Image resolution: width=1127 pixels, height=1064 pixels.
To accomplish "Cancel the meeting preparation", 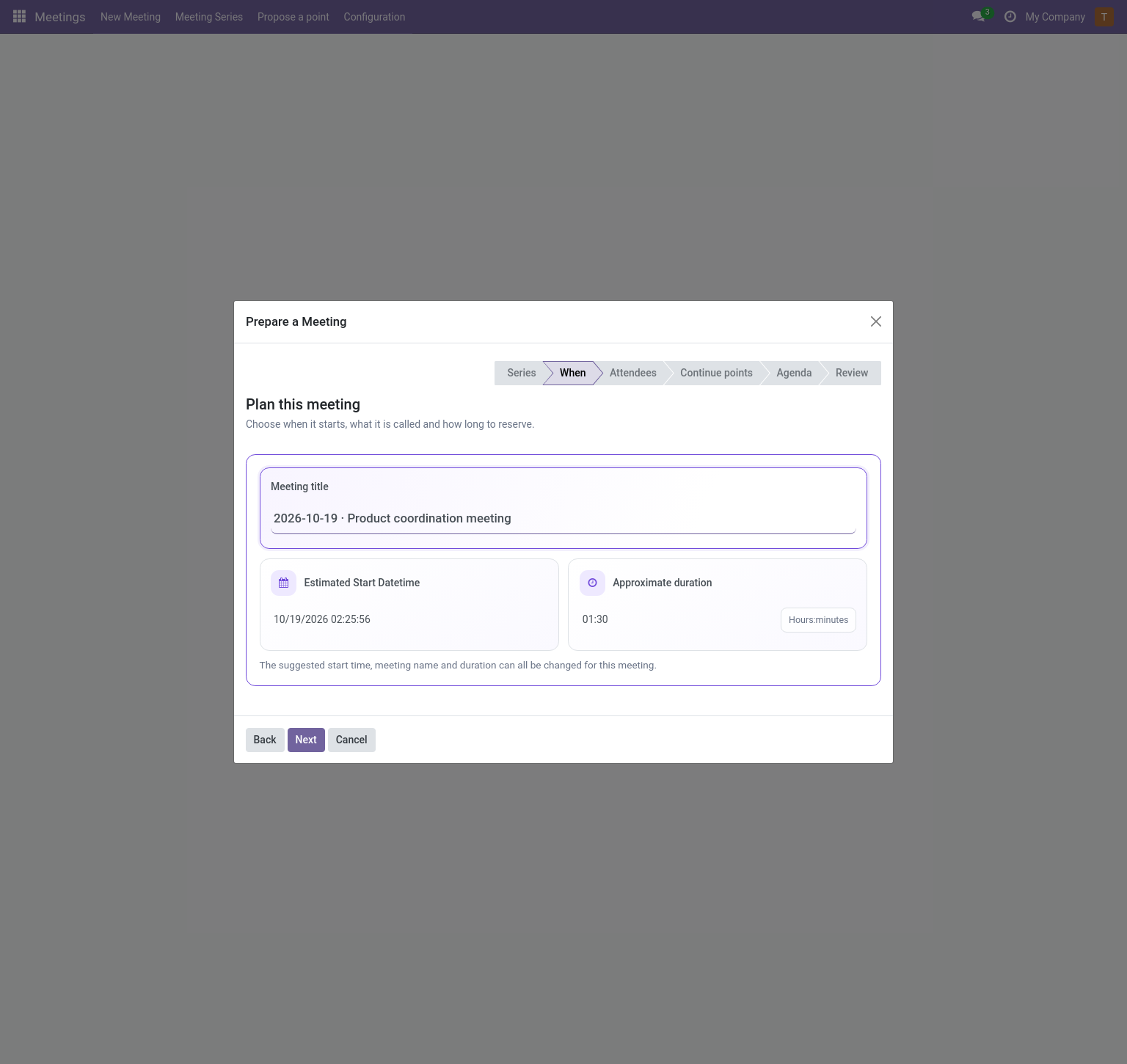I will [351, 740].
